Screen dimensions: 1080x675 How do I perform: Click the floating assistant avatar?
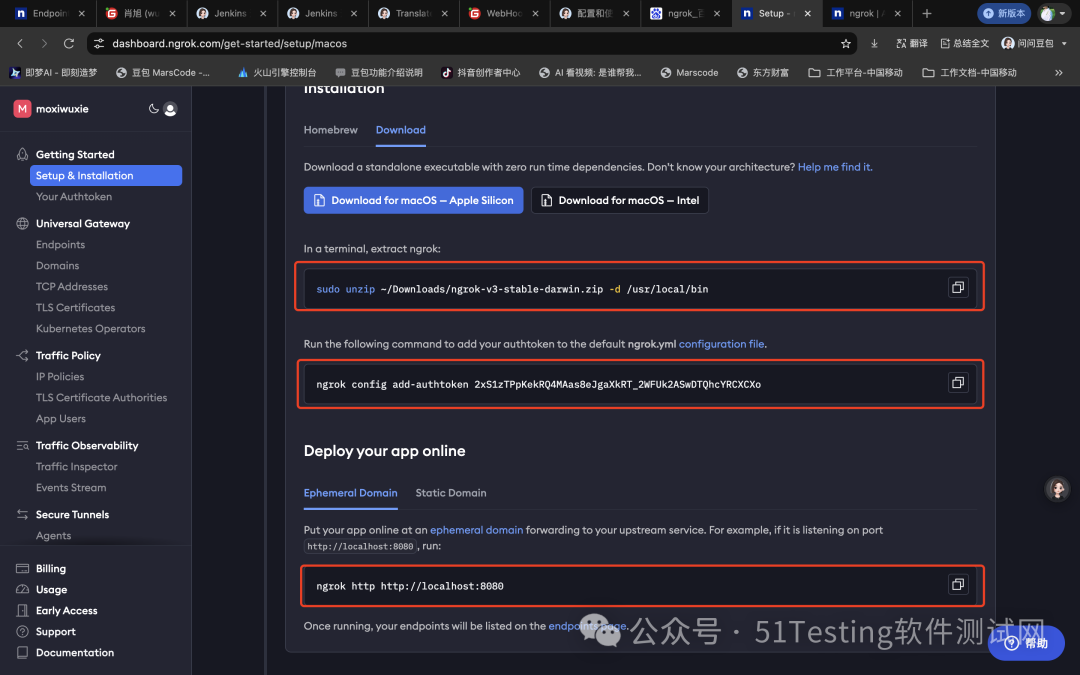click(1057, 488)
